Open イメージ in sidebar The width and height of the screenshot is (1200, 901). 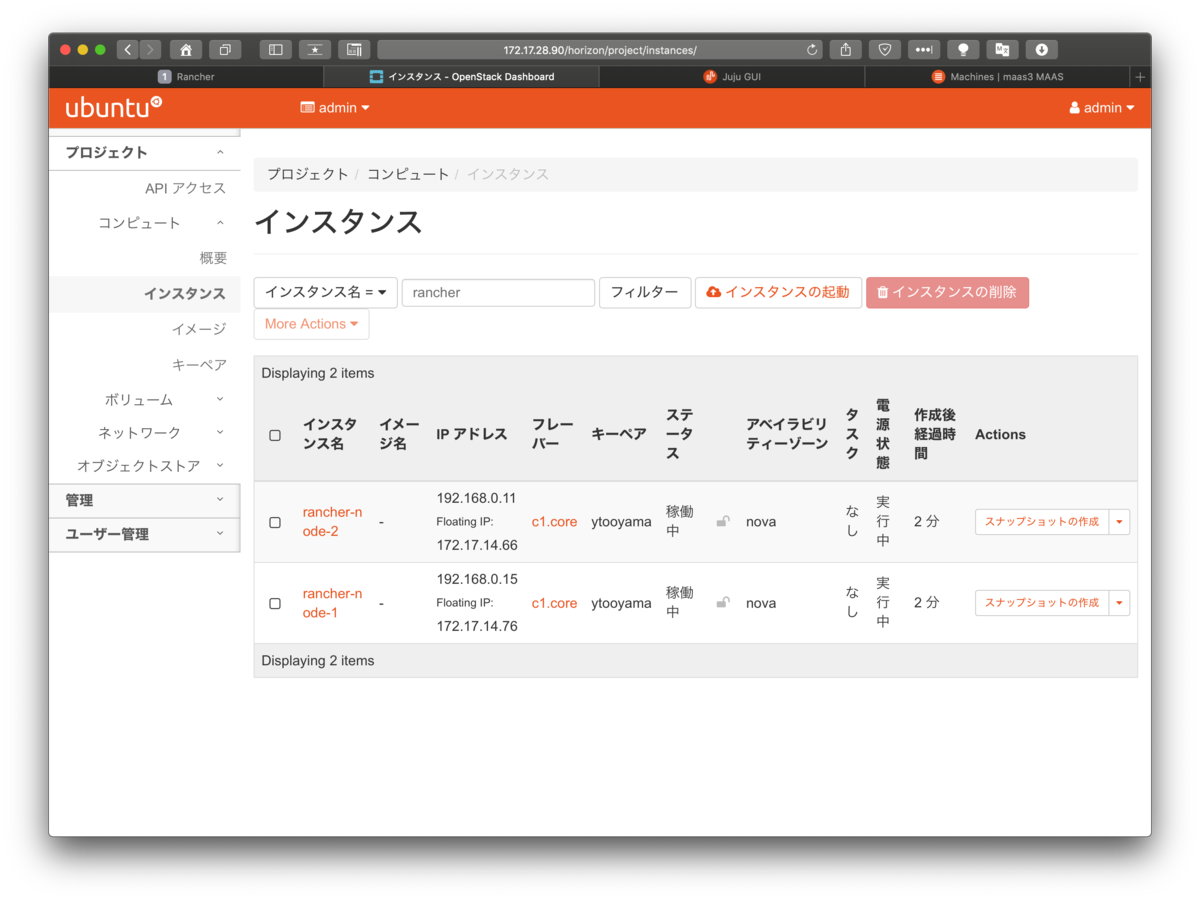(199, 329)
